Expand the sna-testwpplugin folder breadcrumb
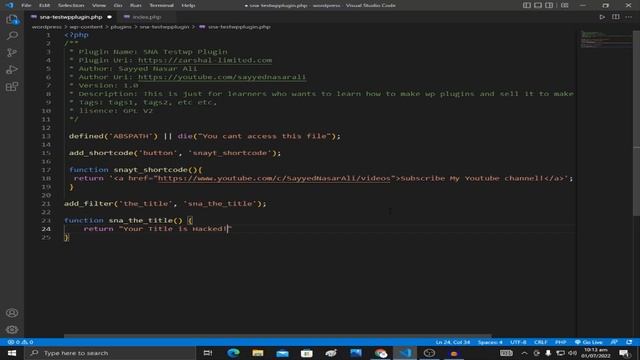This screenshot has width=640, height=360. coord(164,27)
